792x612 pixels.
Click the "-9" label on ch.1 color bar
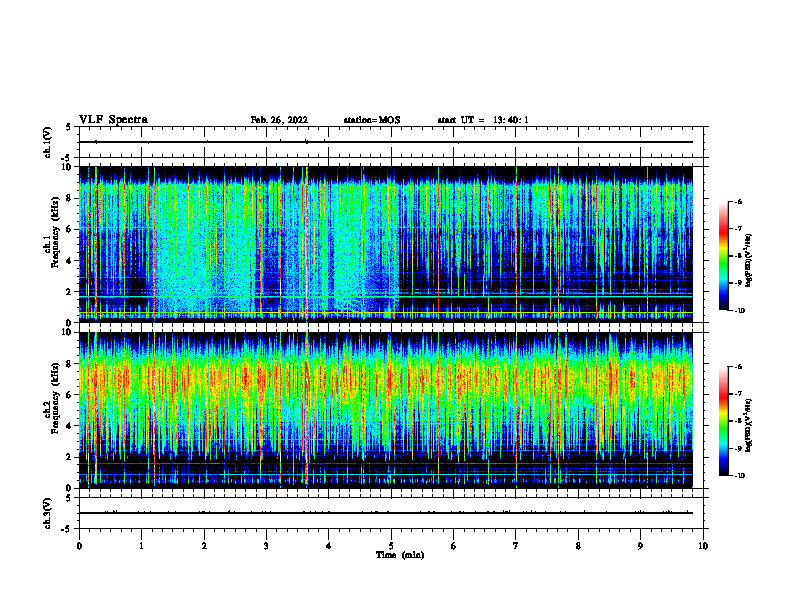tap(738, 283)
